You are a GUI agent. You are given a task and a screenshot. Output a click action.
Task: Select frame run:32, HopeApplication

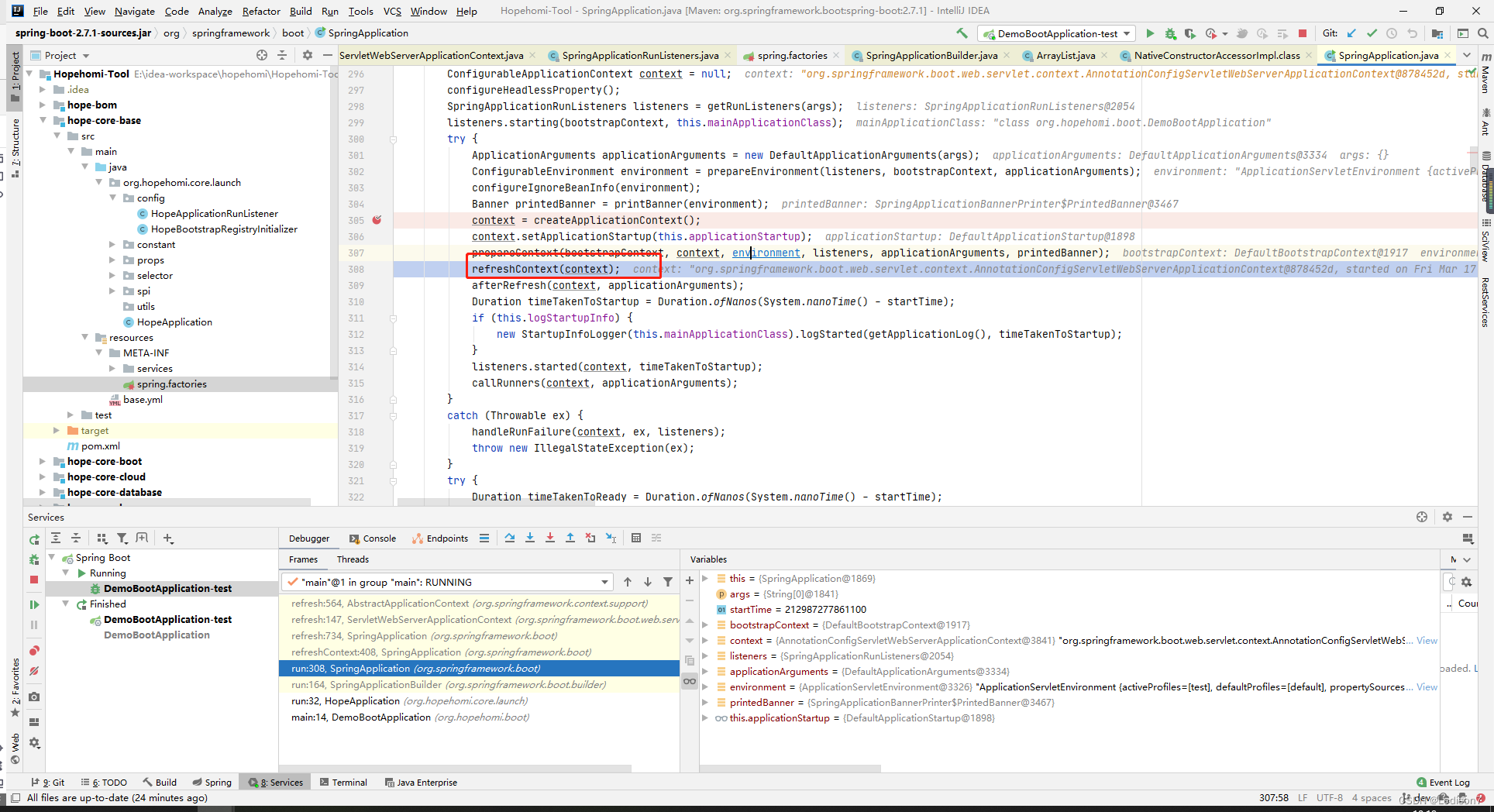coord(478,700)
